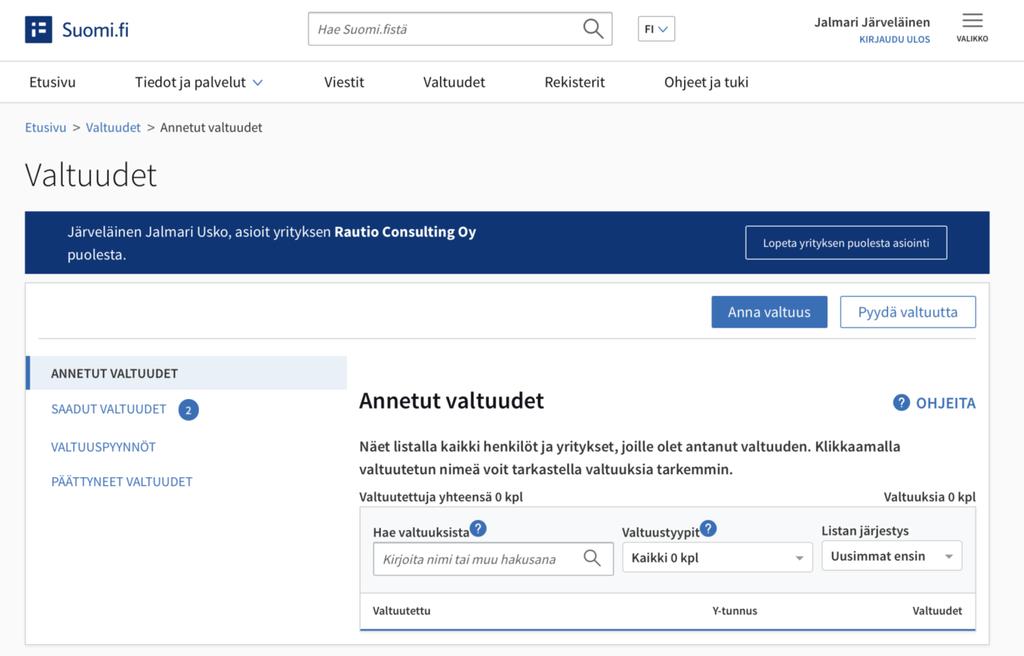The height and width of the screenshot is (656, 1024).
Task: Click the Etusivu breadcrumb link
Action: click(46, 127)
